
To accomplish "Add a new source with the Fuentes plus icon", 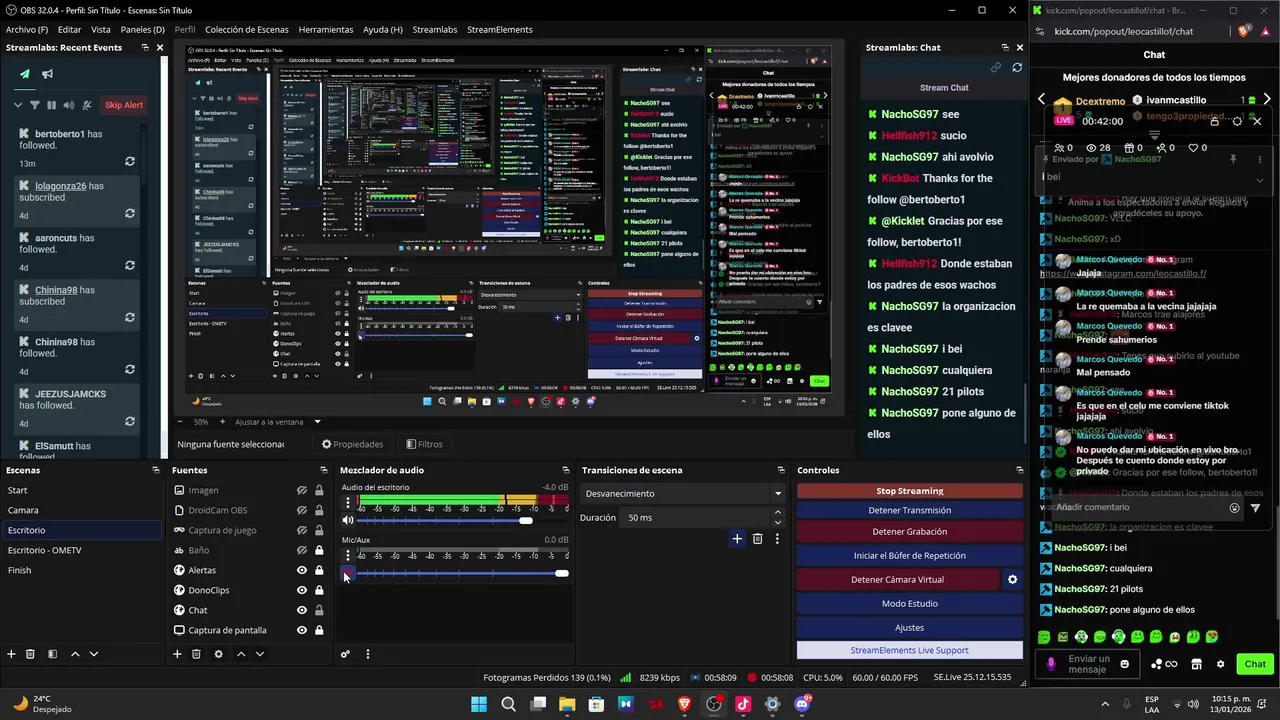I will (177, 654).
